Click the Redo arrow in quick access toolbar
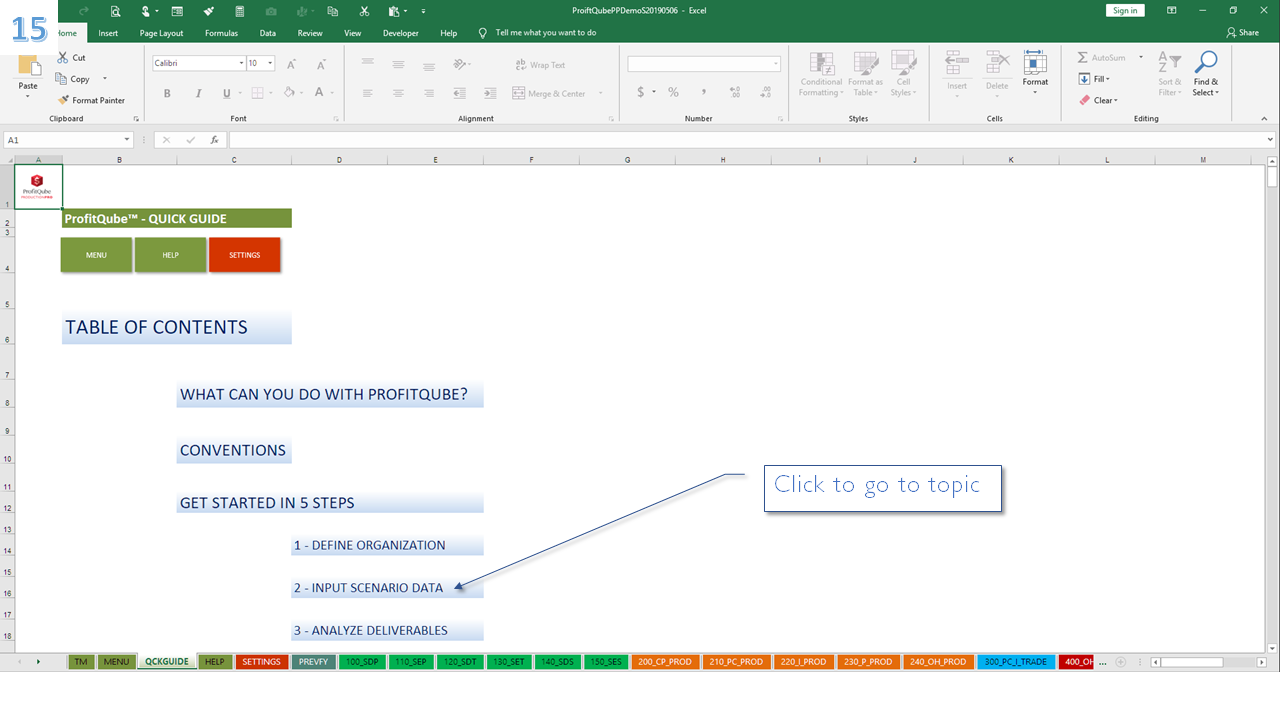The height and width of the screenshot is (720, 1280). 84,11
